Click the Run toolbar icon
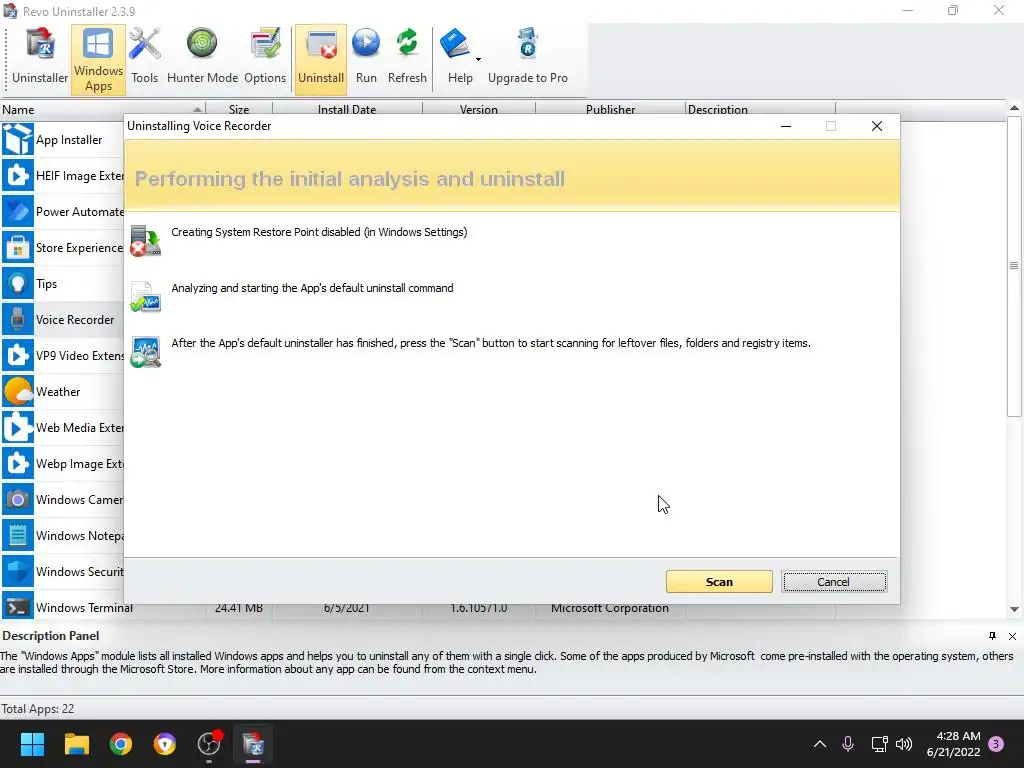 tap(366, 57)
